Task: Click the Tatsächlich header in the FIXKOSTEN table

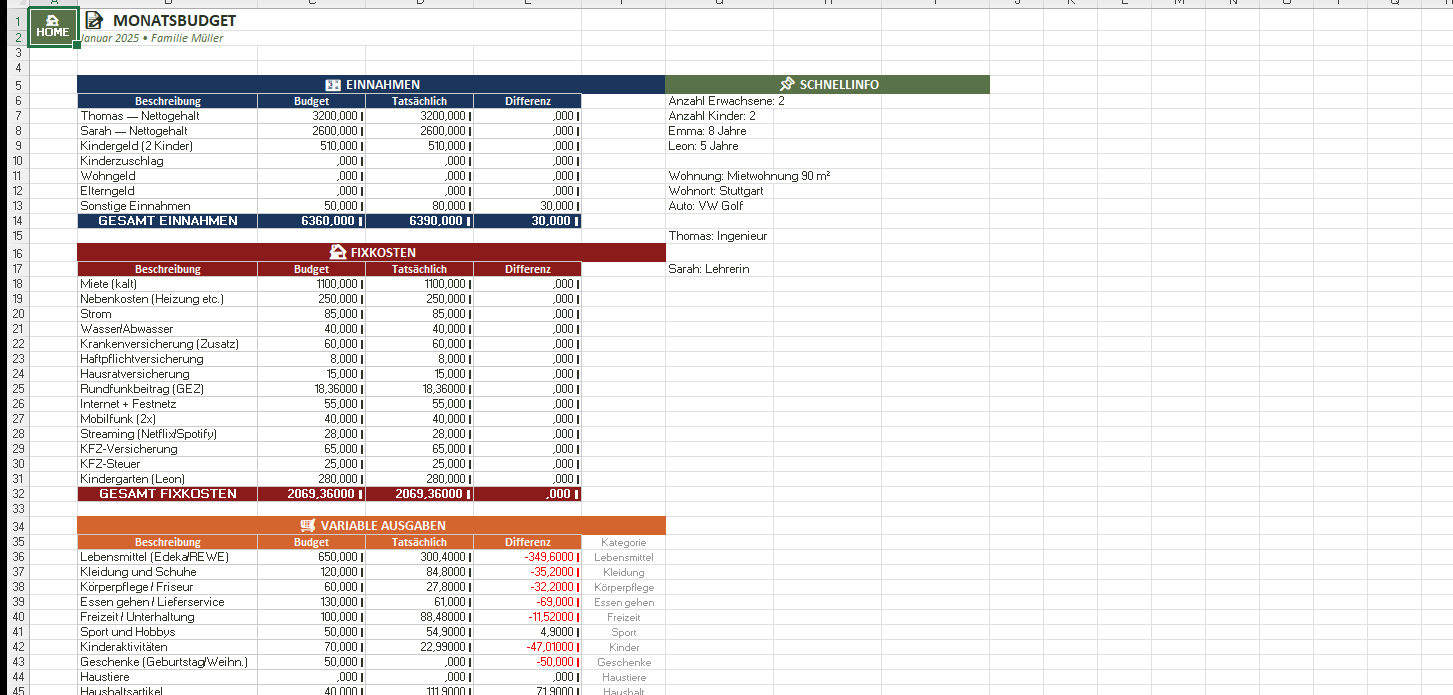Action: point(419,269)
